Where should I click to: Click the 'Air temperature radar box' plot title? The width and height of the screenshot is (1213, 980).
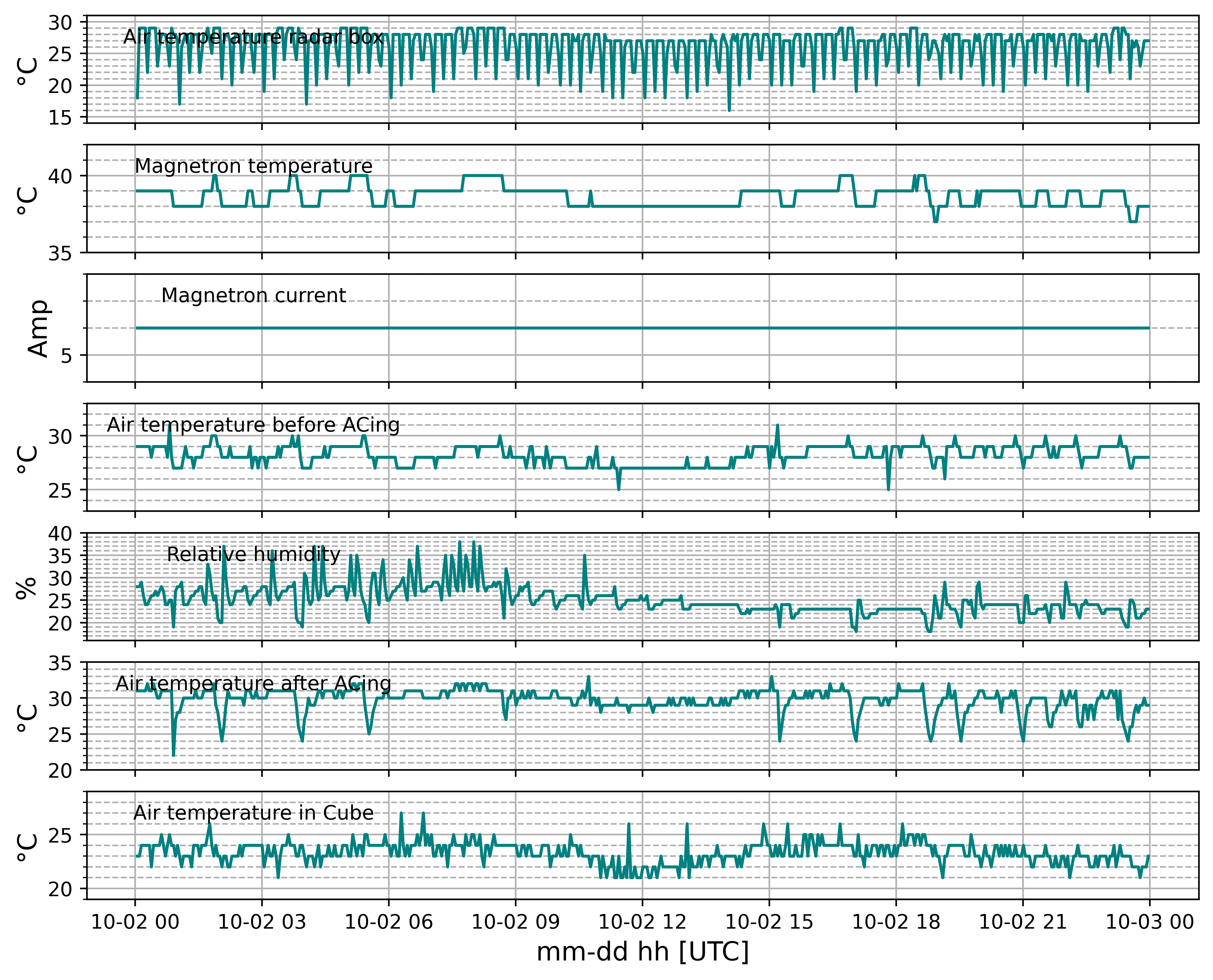253,37
